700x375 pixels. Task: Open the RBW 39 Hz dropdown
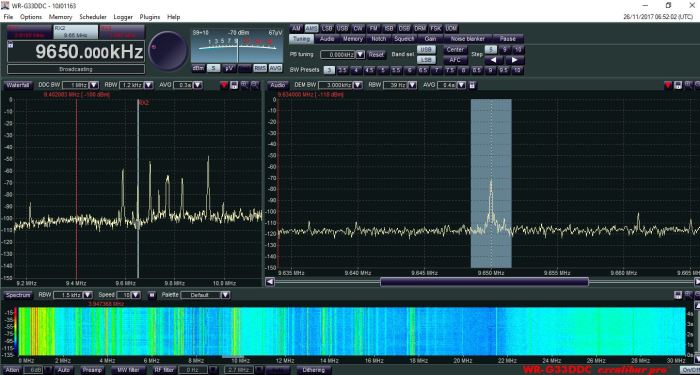pyautogui.click(x=412, y=85)
